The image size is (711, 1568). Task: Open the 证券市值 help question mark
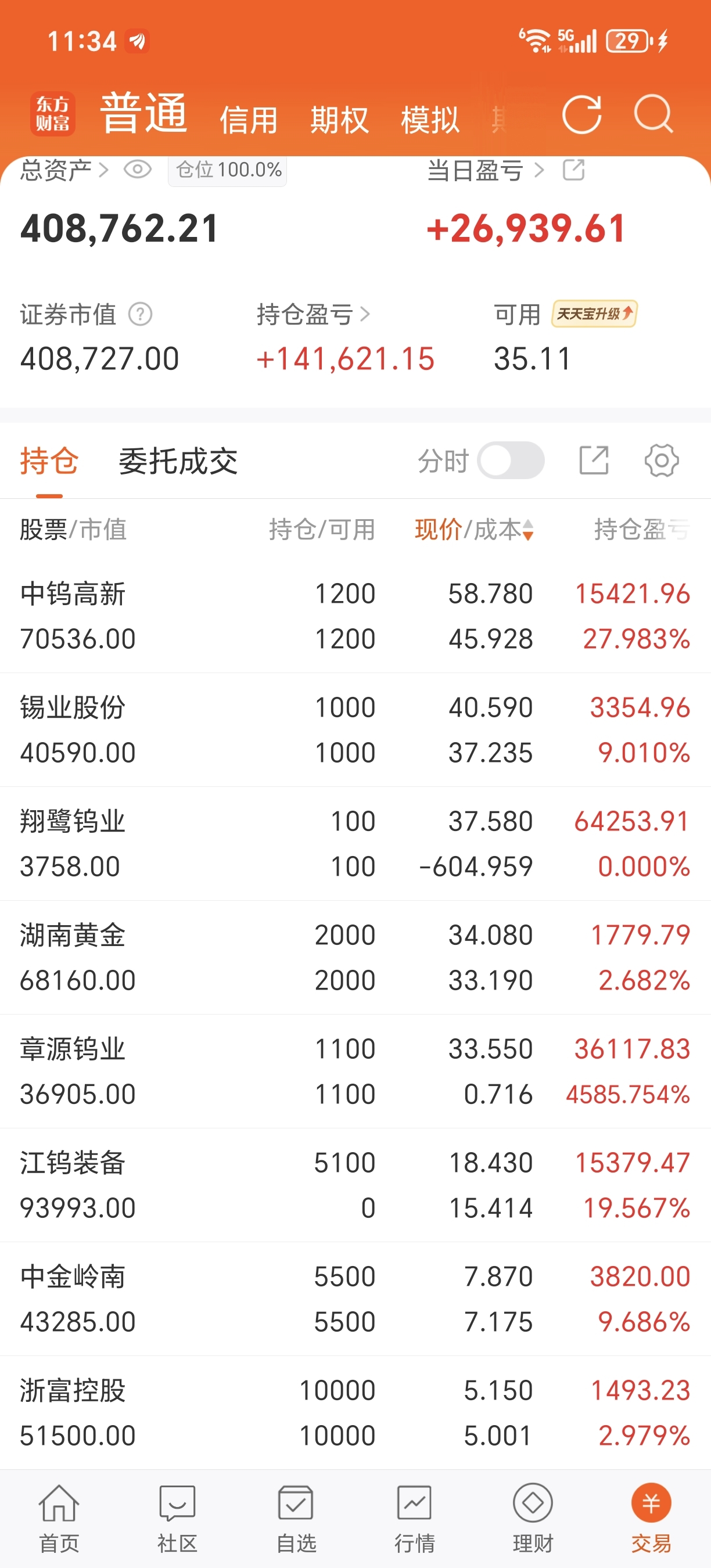141,315
